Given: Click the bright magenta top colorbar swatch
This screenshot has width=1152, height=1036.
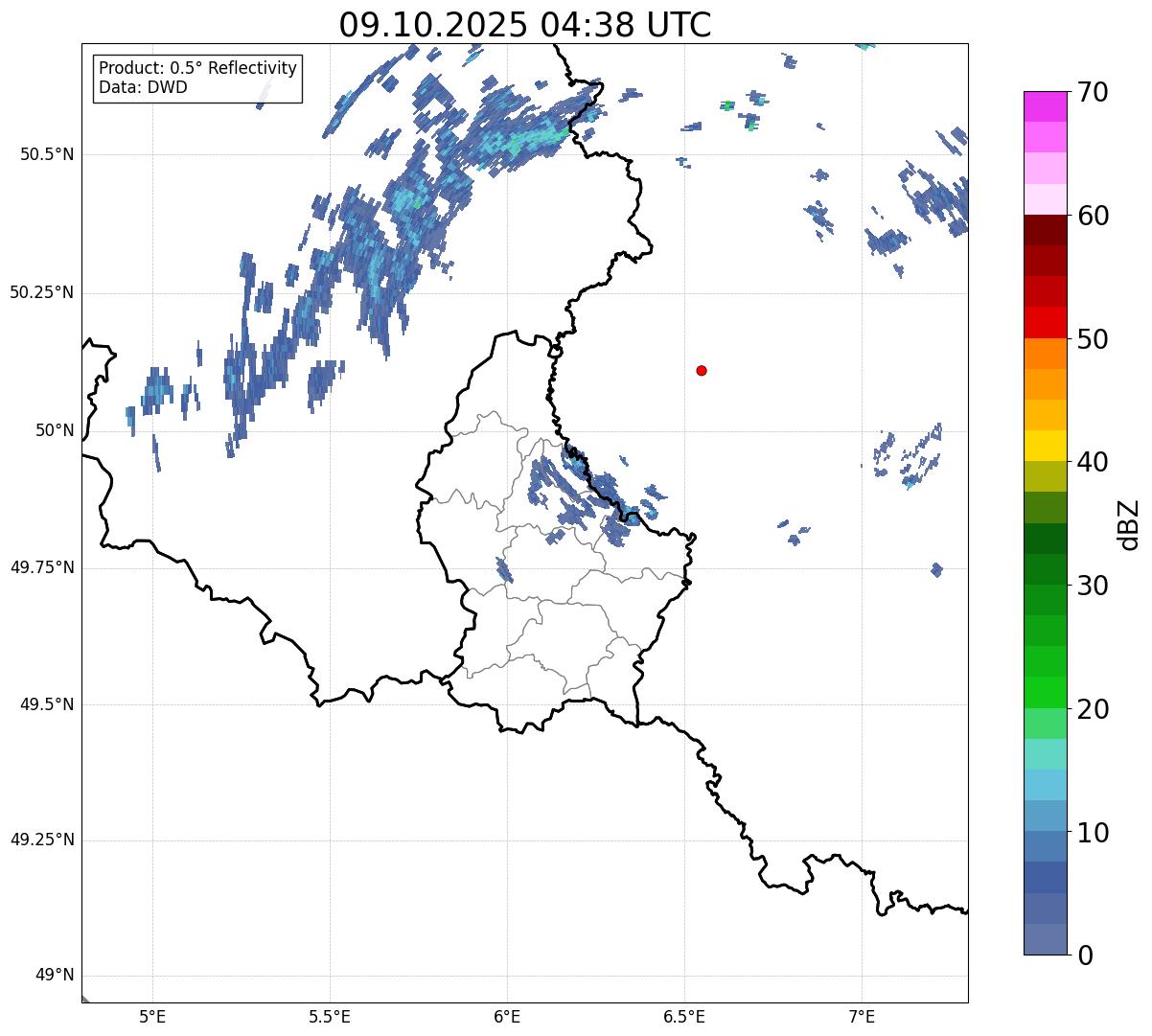Looking at the screenshot, I should [x=1045, y=106].
